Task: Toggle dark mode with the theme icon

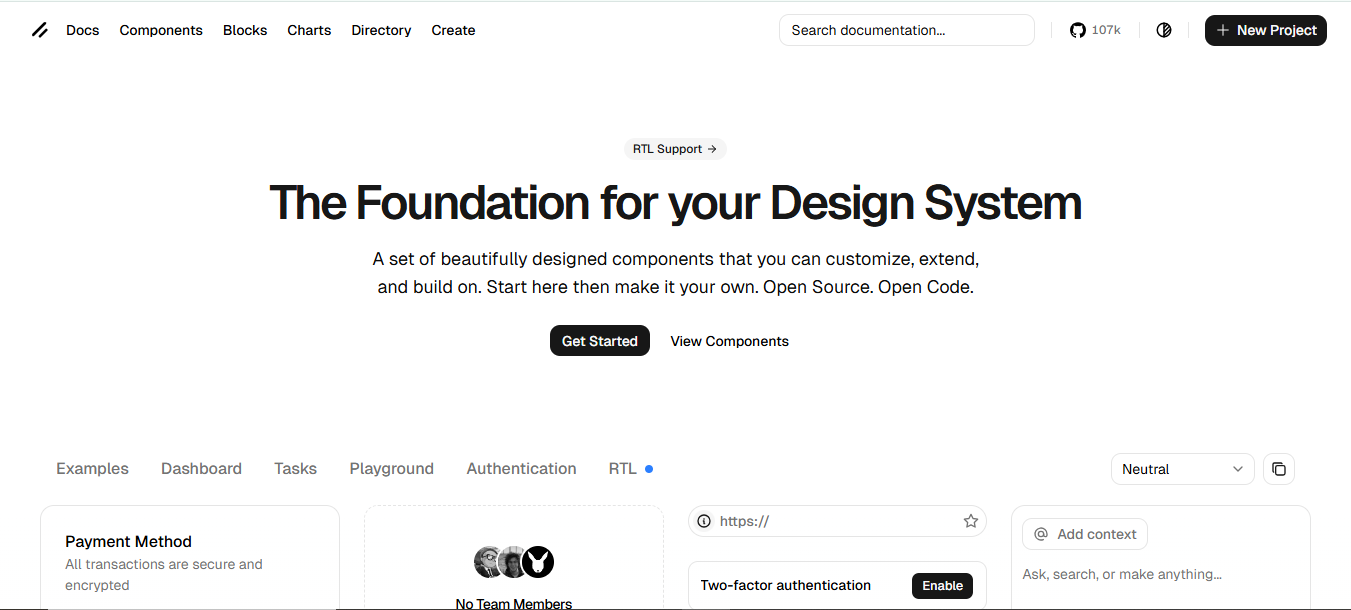Action: 1163,30
